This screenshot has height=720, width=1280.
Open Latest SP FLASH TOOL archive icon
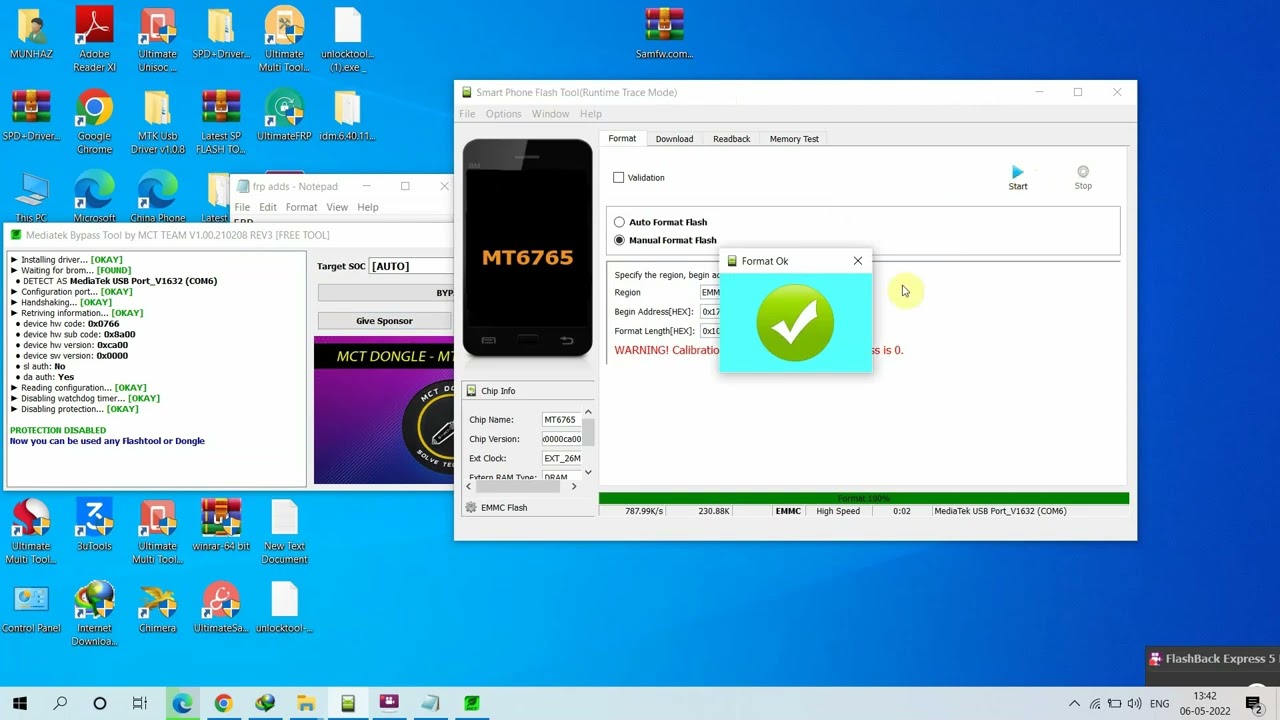pos(220,122)
